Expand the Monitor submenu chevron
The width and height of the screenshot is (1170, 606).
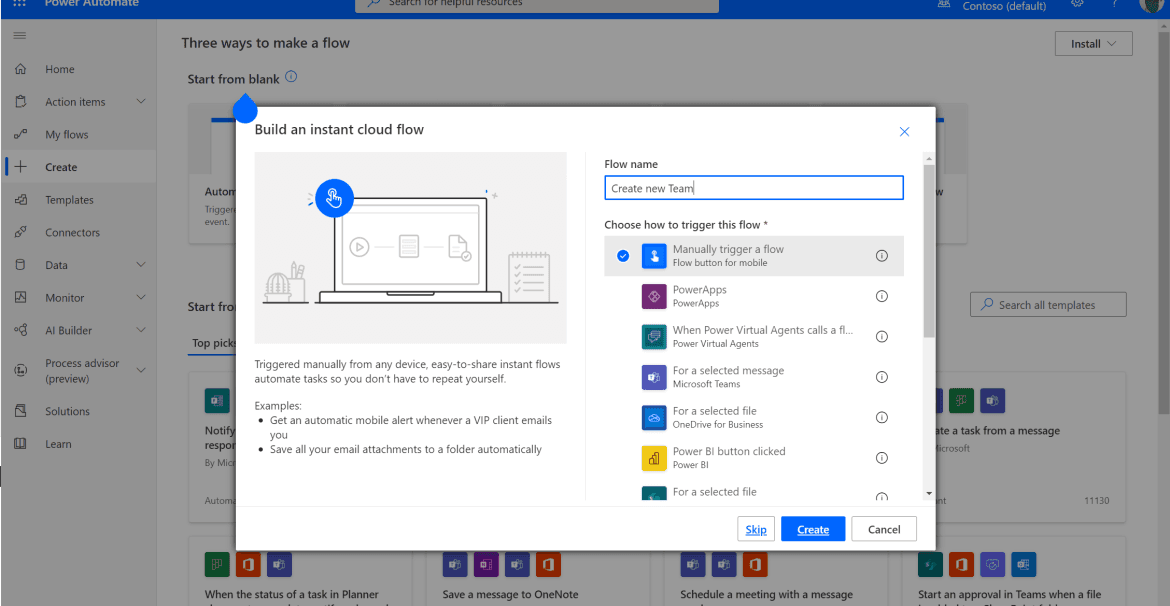pyautogui.click(x=141, y=297)
